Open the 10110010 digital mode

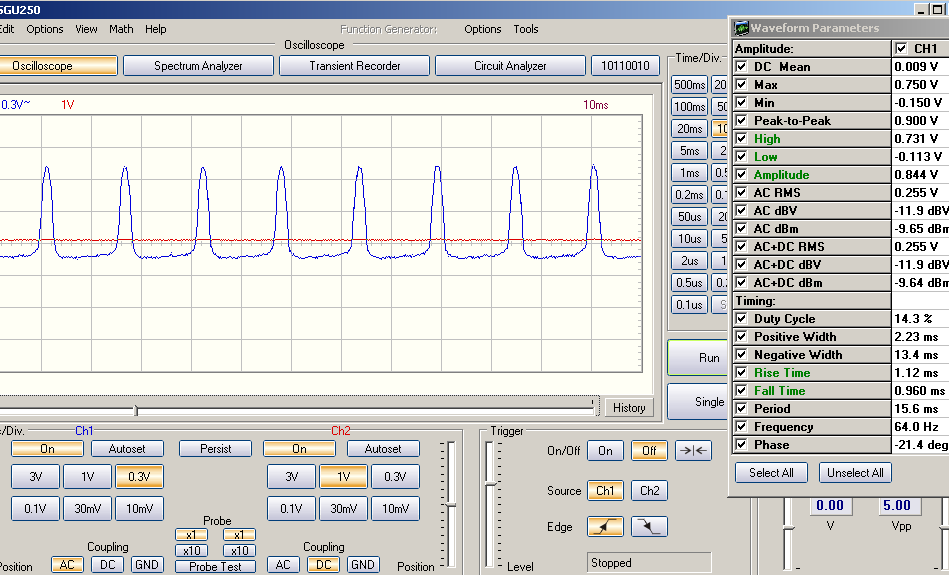coord(625,66)
